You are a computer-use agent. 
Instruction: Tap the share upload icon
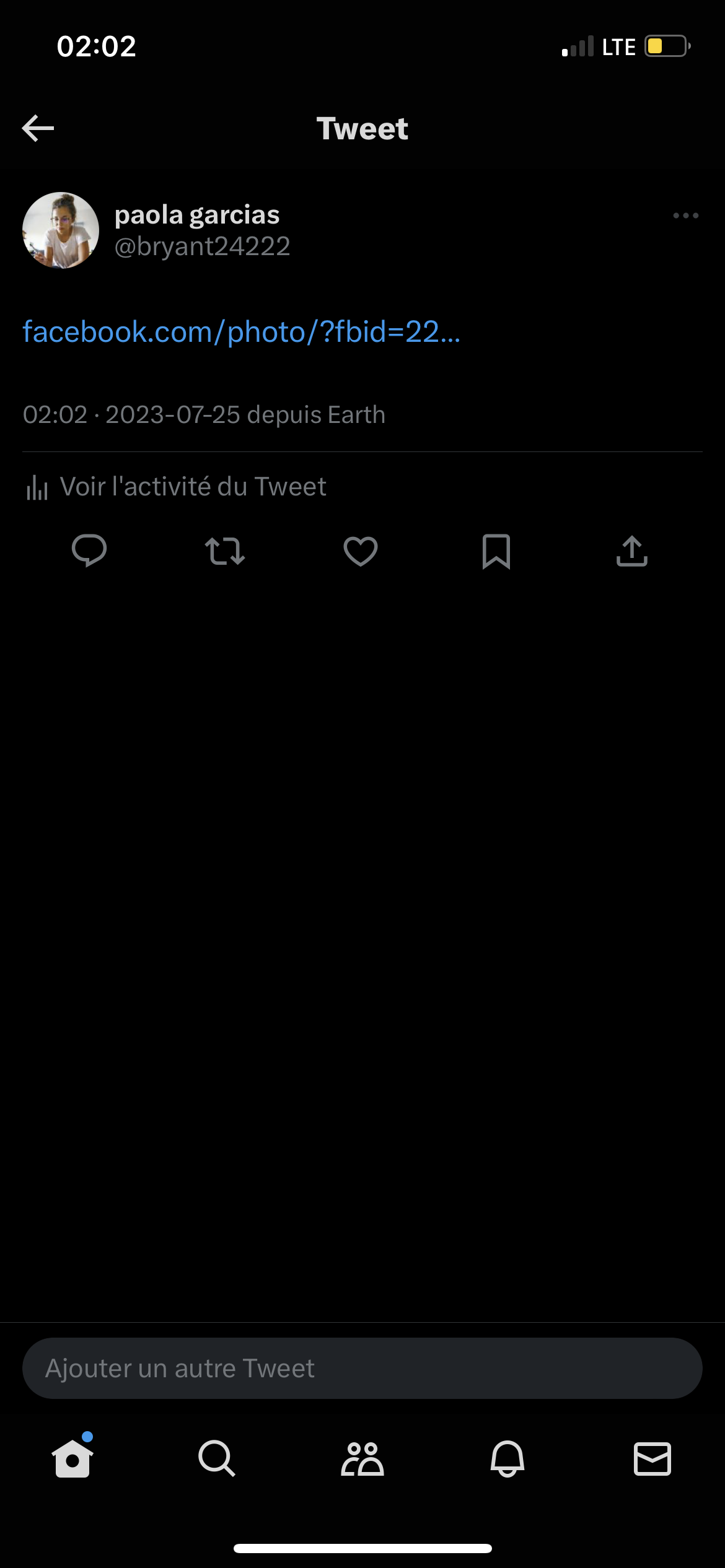coord(631,551)
